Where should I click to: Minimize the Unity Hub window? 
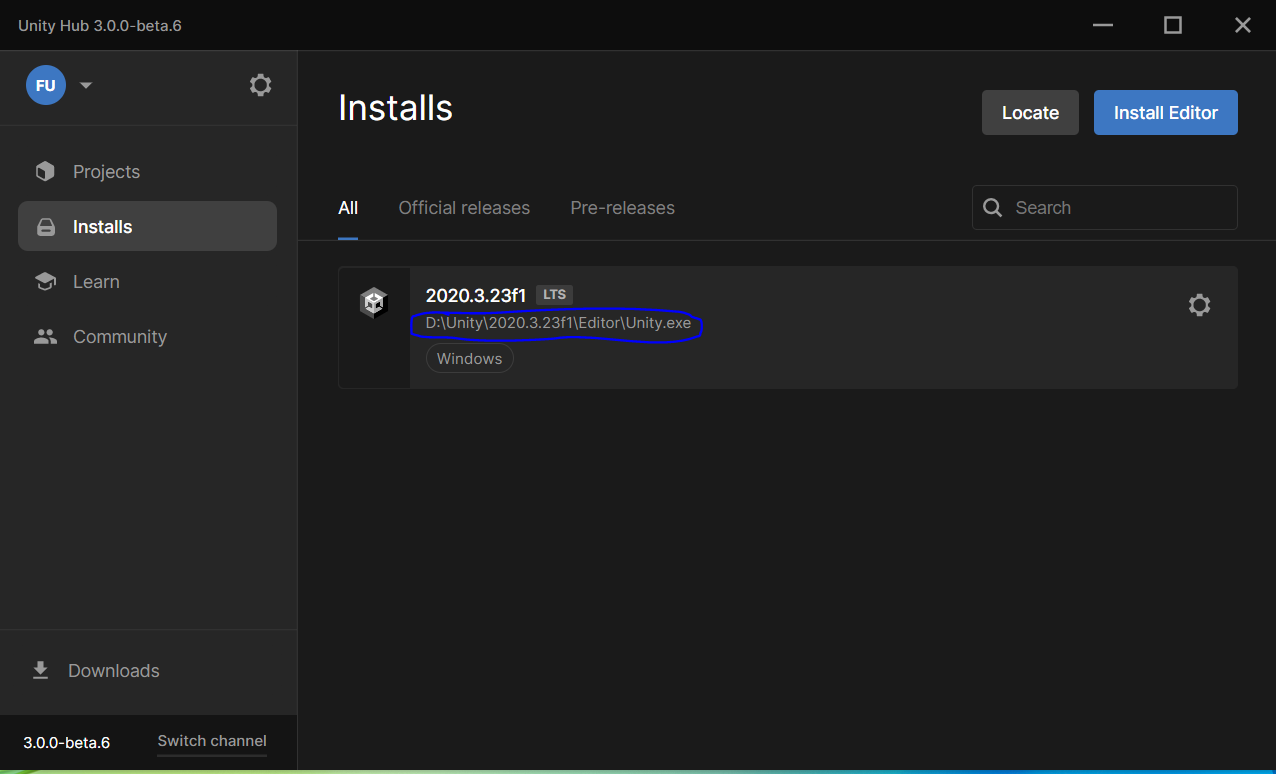pos(1103,25)
